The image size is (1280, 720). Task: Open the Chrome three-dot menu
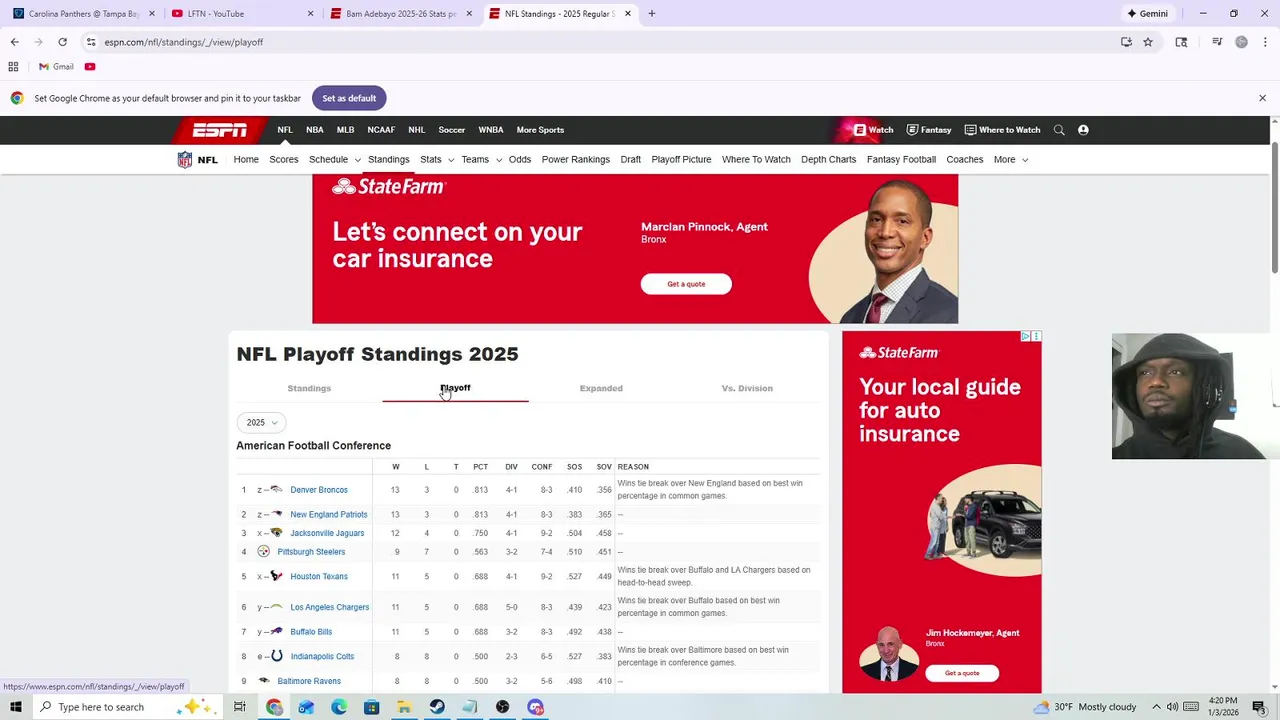(1265, 42)
